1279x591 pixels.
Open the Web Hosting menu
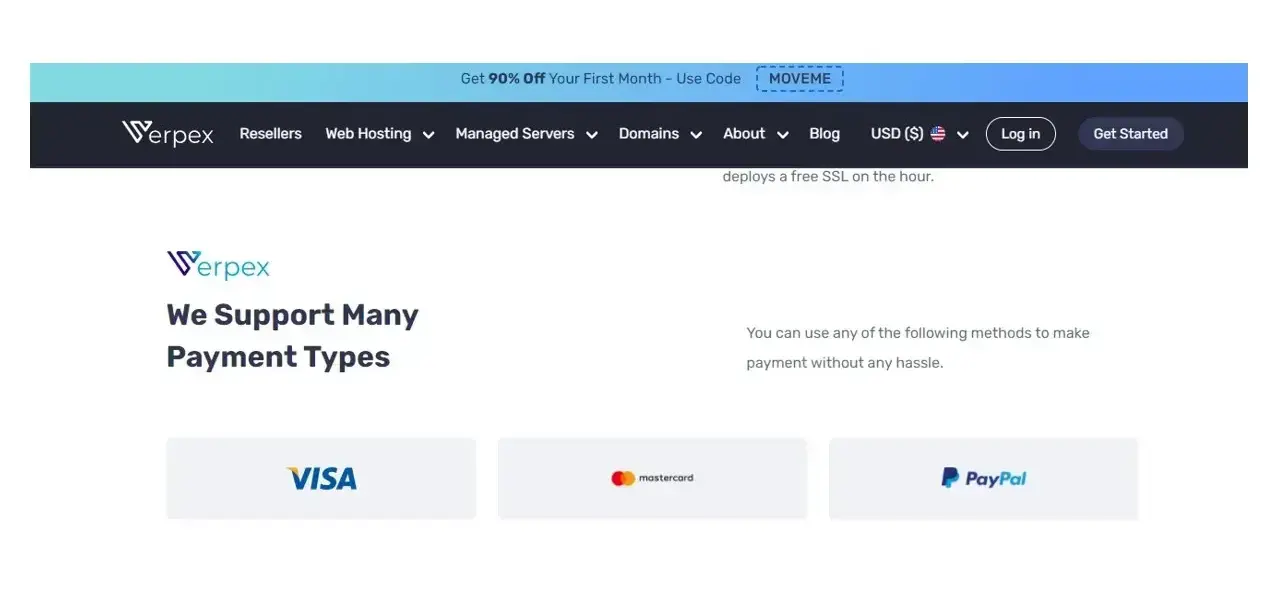click(368, 133)
